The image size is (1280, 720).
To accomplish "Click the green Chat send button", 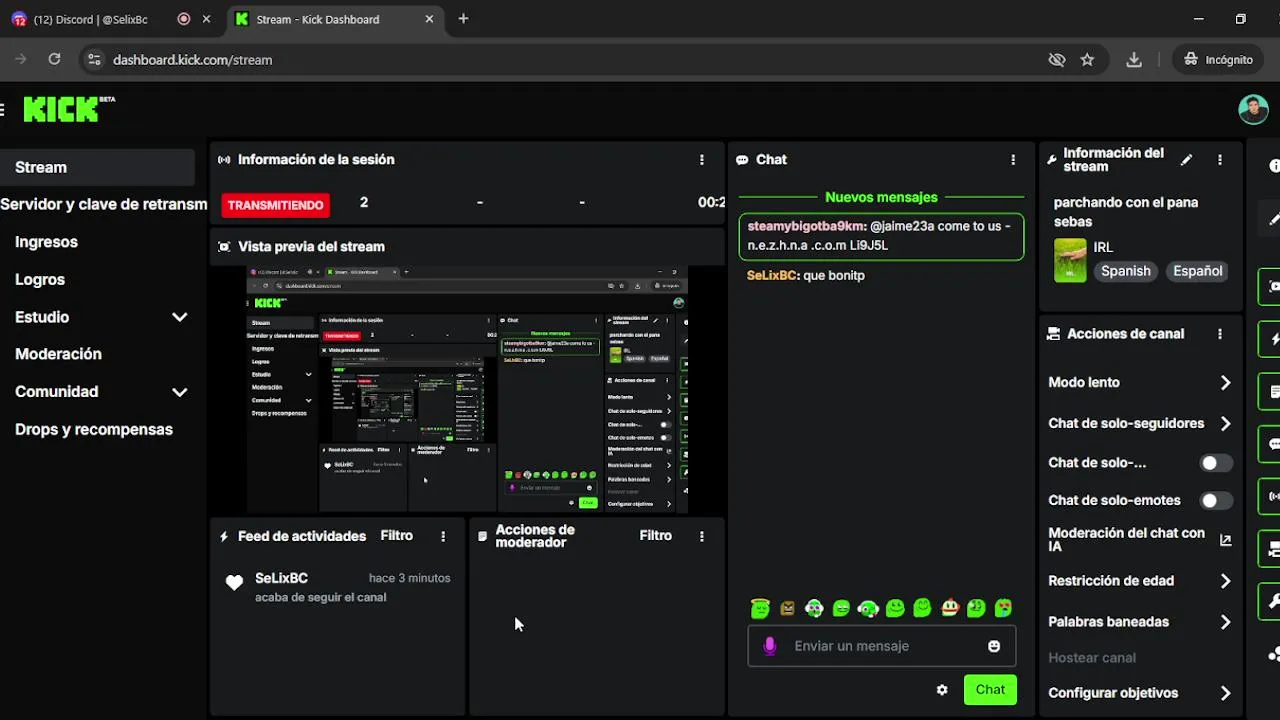I will [x=990, y=690].
